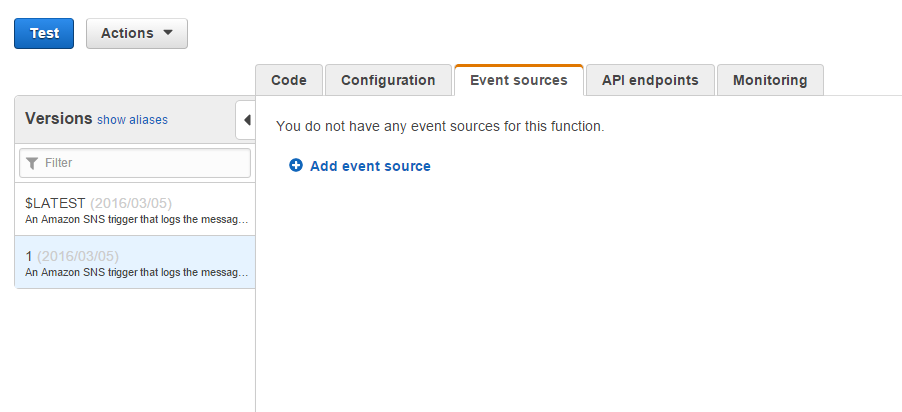Viewport: 902px width, 412px height.
Task: Click the $LATEST version's SNS trigger description
Action: pyautogui.click(x=136, y=219)
